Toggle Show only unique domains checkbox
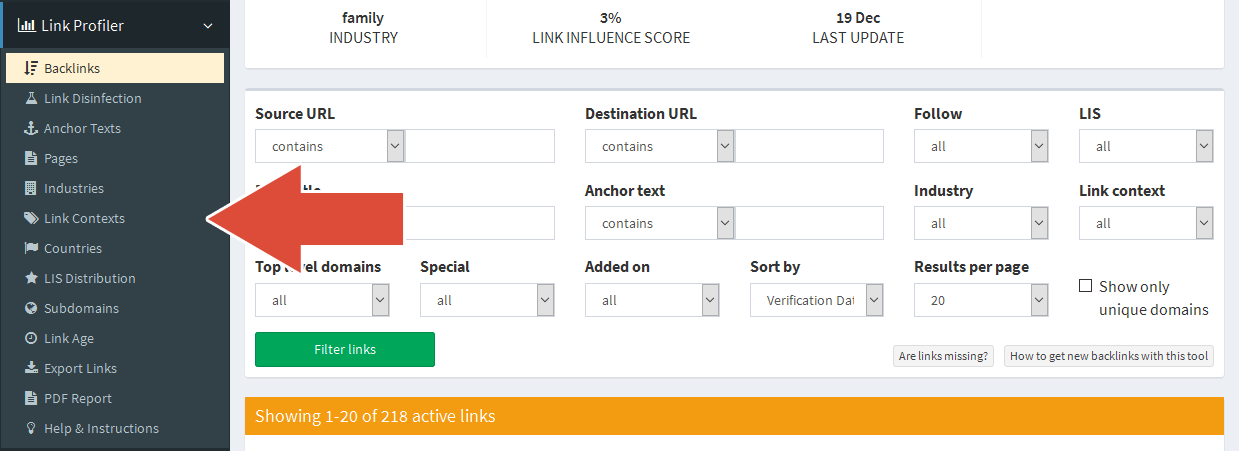The width and height of the screenshot is (1239, 451). coord(1085,286)
